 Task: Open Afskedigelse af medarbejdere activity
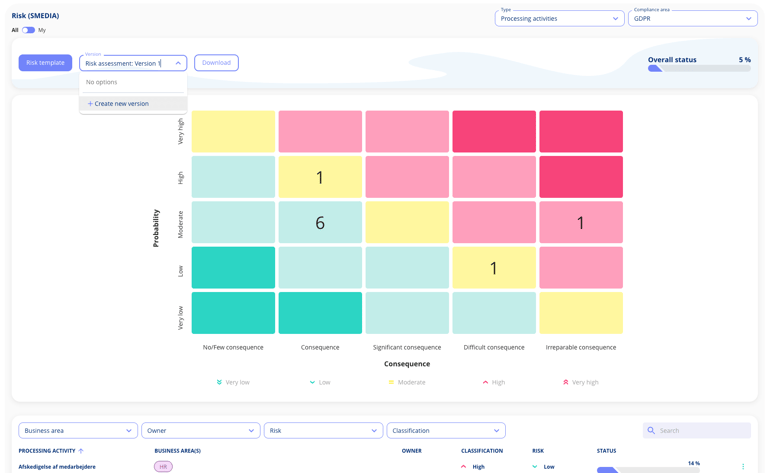[x=57, y=467]
